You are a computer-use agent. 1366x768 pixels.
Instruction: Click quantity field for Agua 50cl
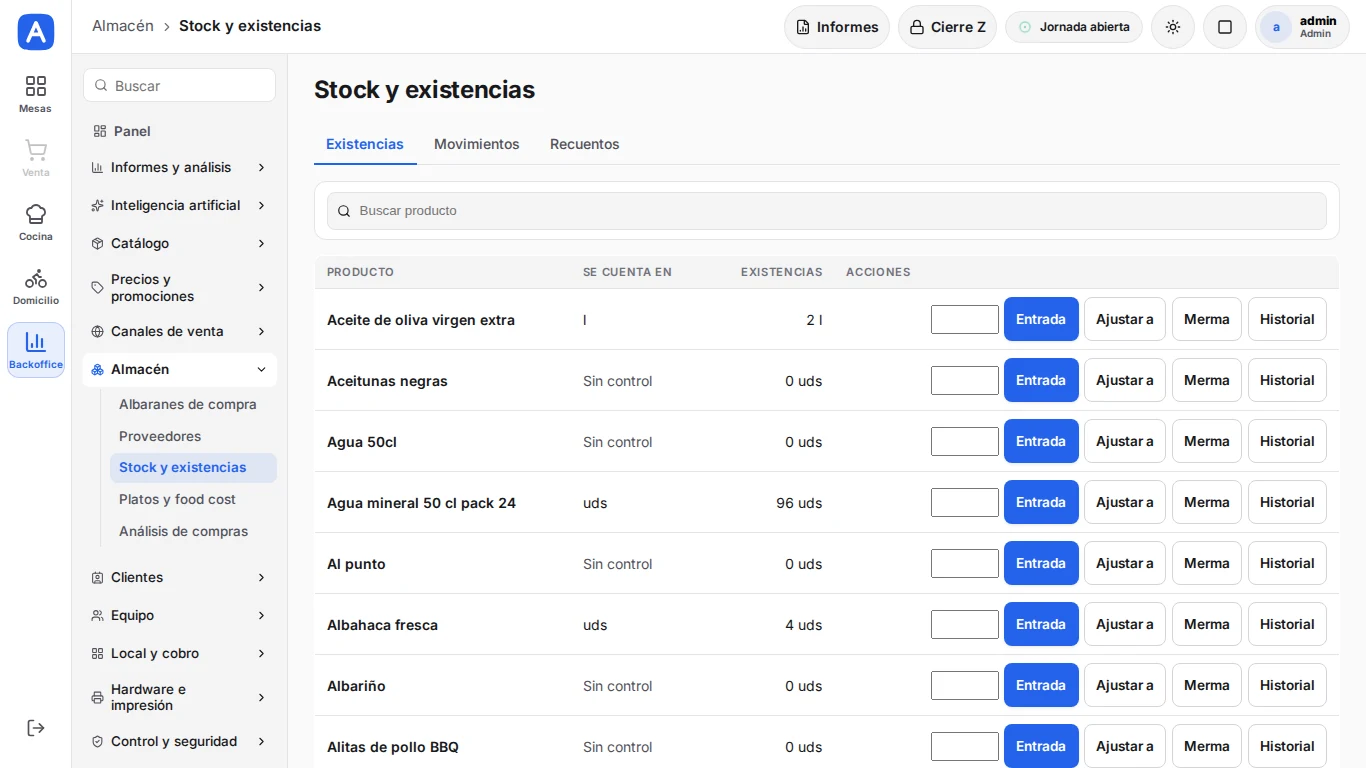click(x=965, y=441)
